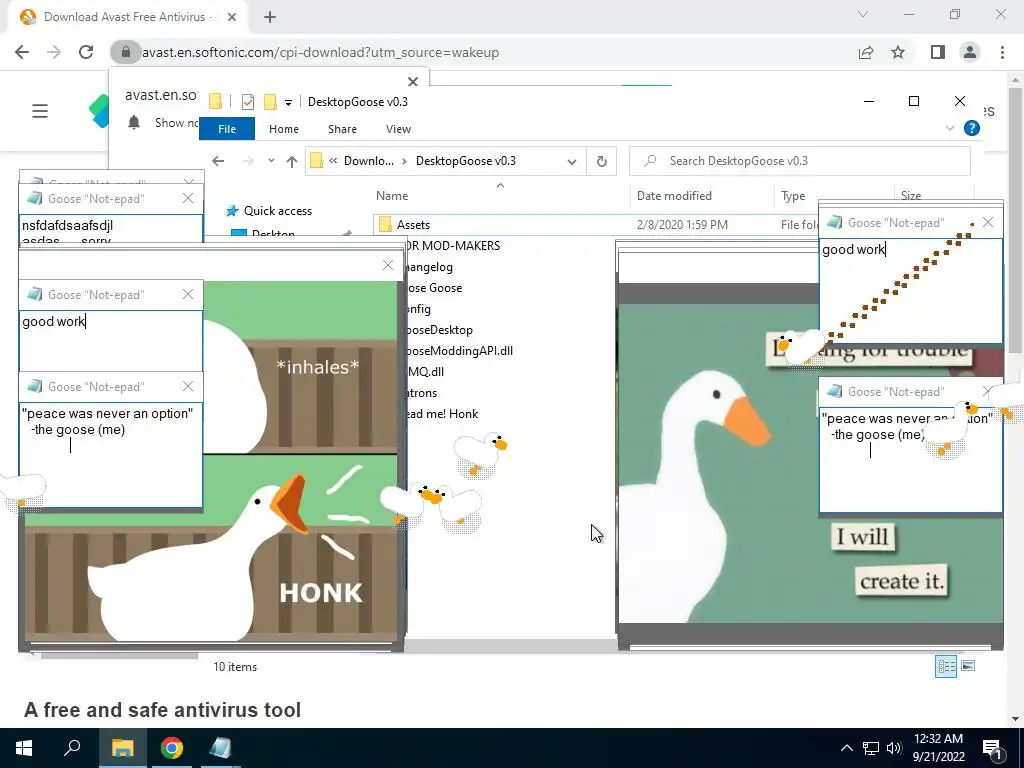Close left 'peace was never' Not-epad window
1024x768 pixels.
click(x=188, y=387)
